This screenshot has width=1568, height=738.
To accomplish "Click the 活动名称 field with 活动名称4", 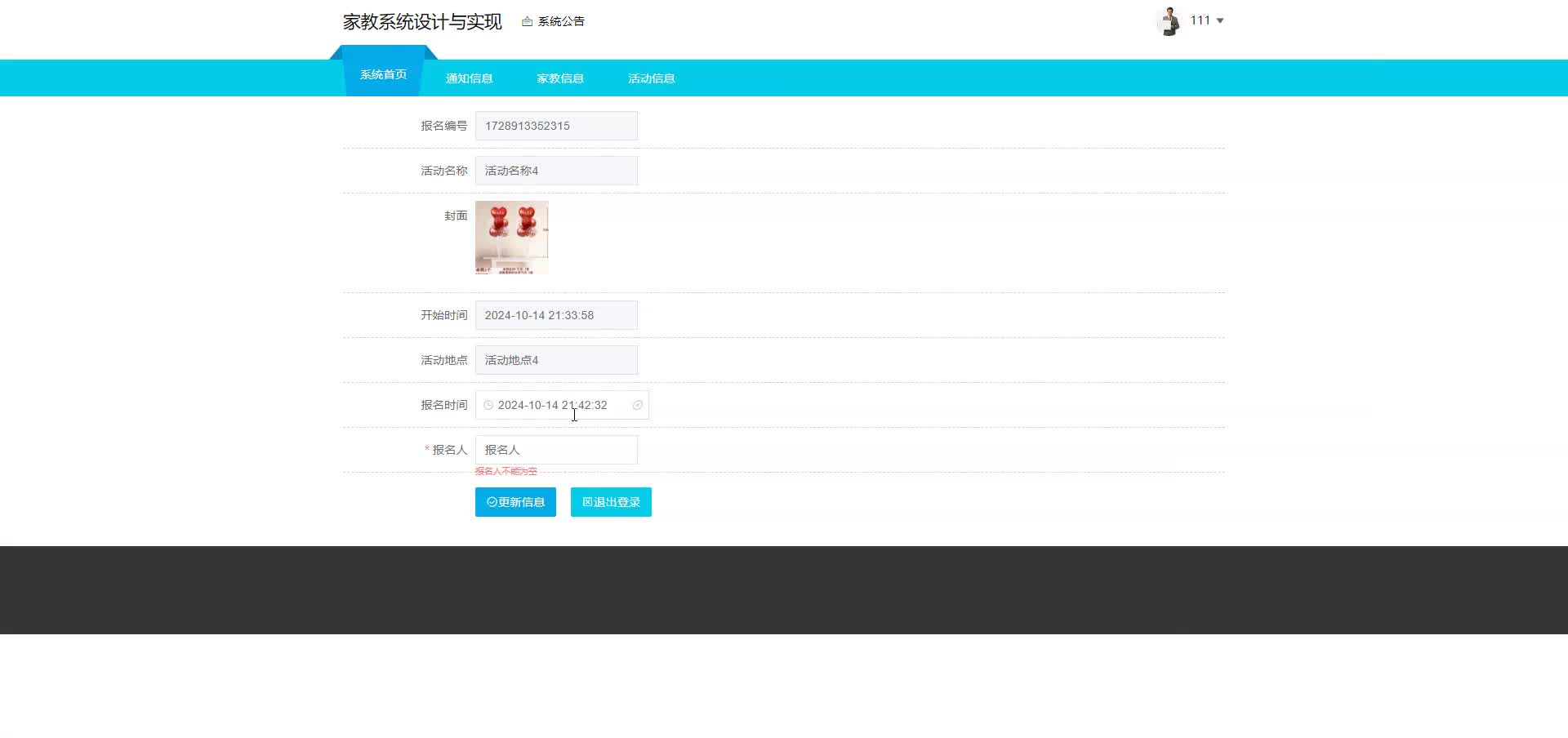I will coord(556,171).
